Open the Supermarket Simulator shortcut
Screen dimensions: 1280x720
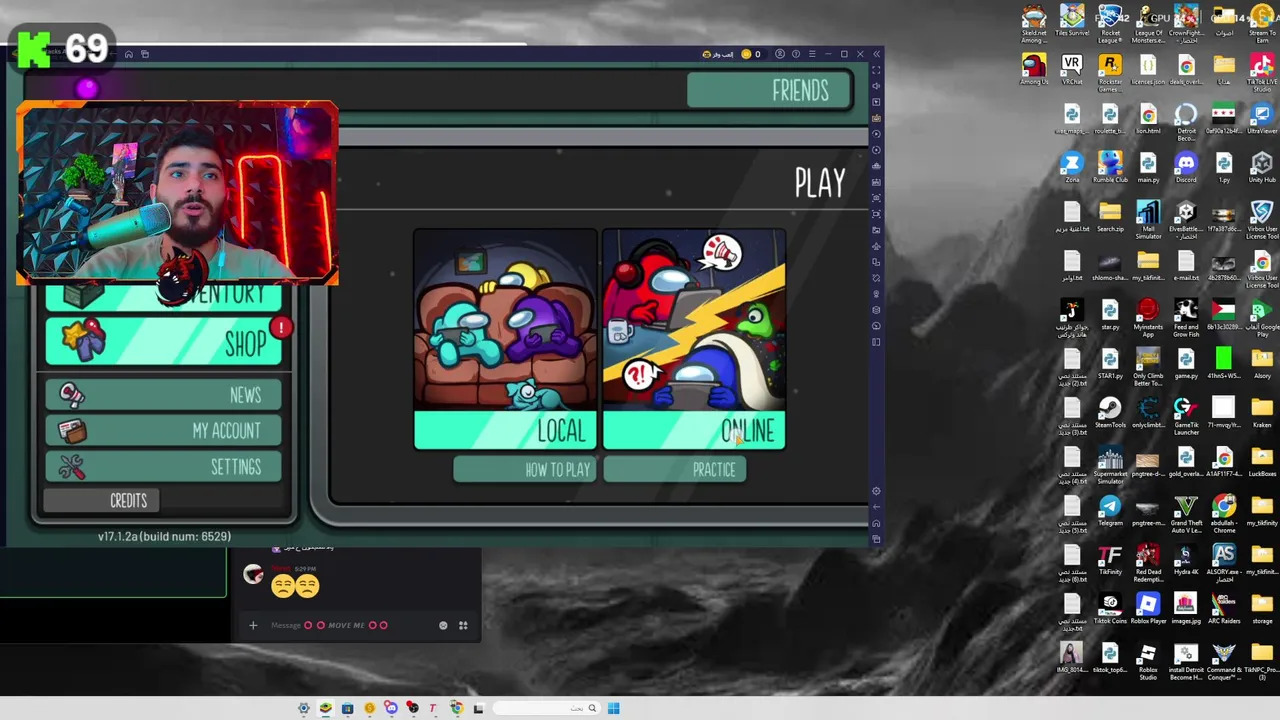click(x=1110, y=465)
